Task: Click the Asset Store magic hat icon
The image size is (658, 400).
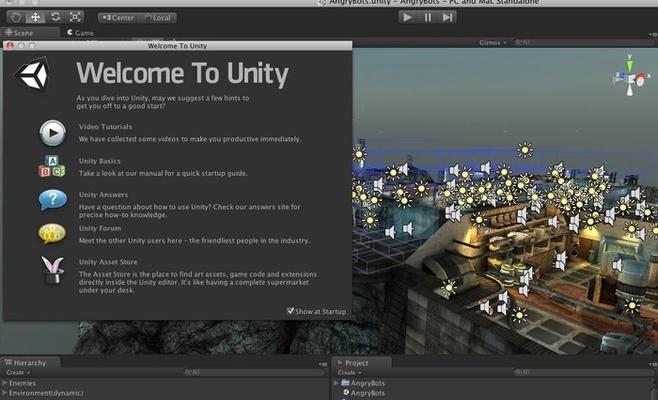Action: click(52, 271)
